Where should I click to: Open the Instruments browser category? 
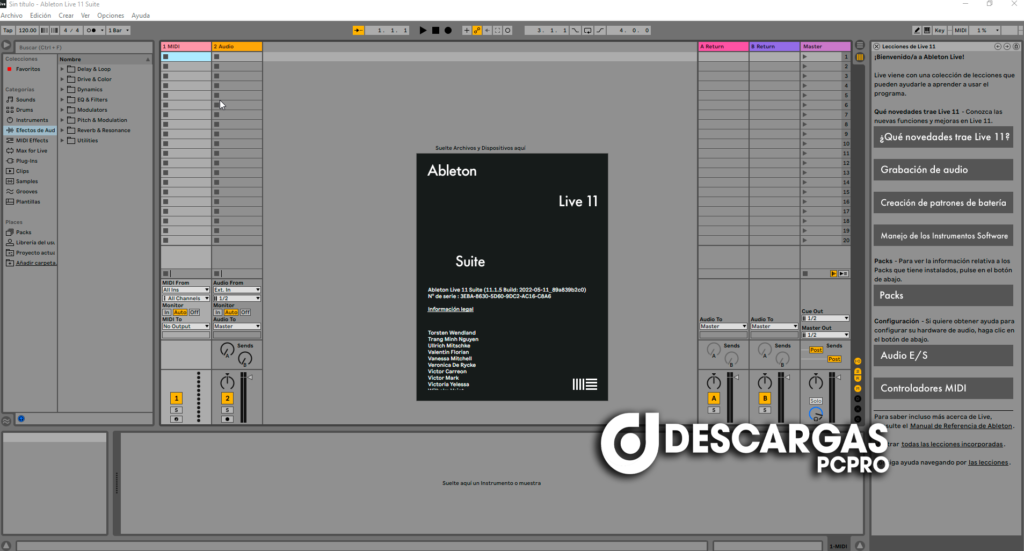click(31, 120)
